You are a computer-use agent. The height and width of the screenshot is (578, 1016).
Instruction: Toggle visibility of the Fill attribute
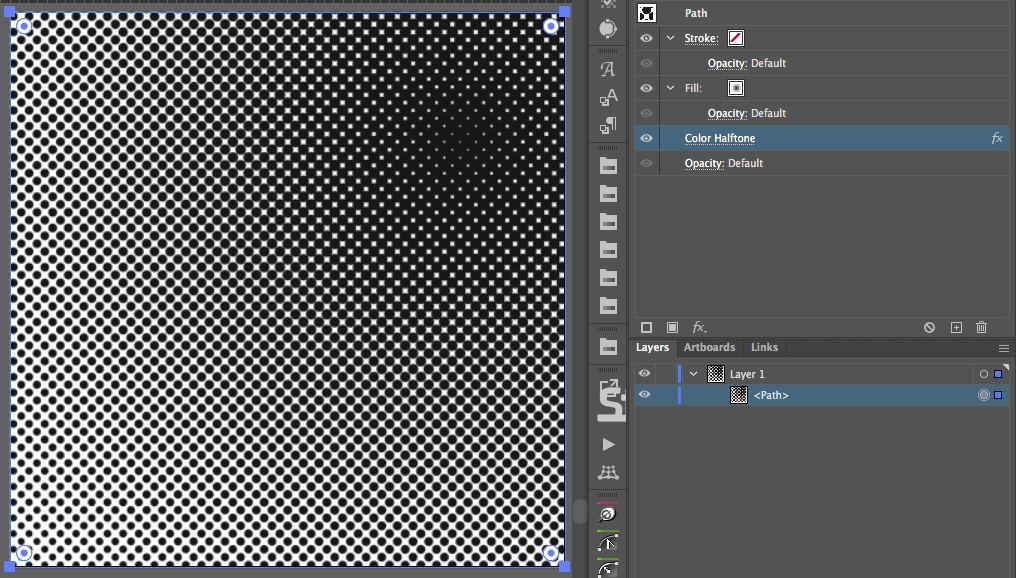(x=646, y=88)
